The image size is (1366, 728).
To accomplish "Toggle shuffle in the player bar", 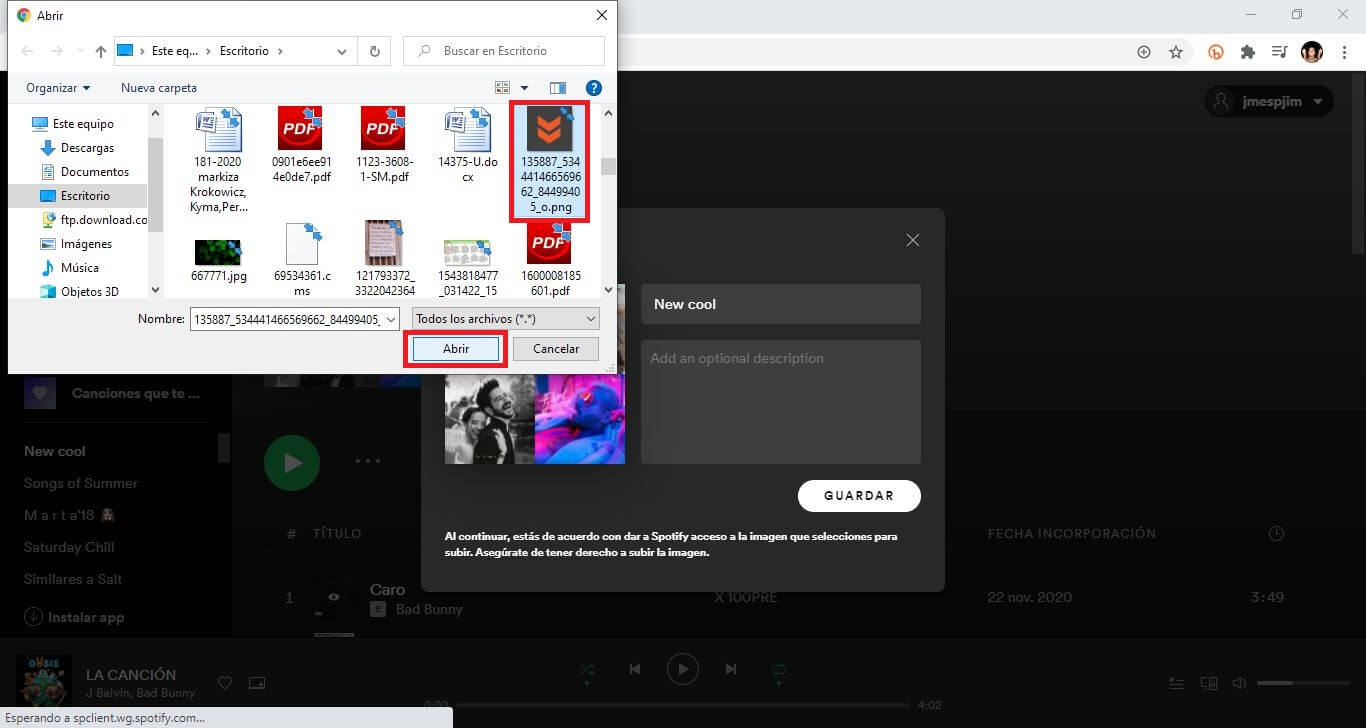I will (587, 669).
